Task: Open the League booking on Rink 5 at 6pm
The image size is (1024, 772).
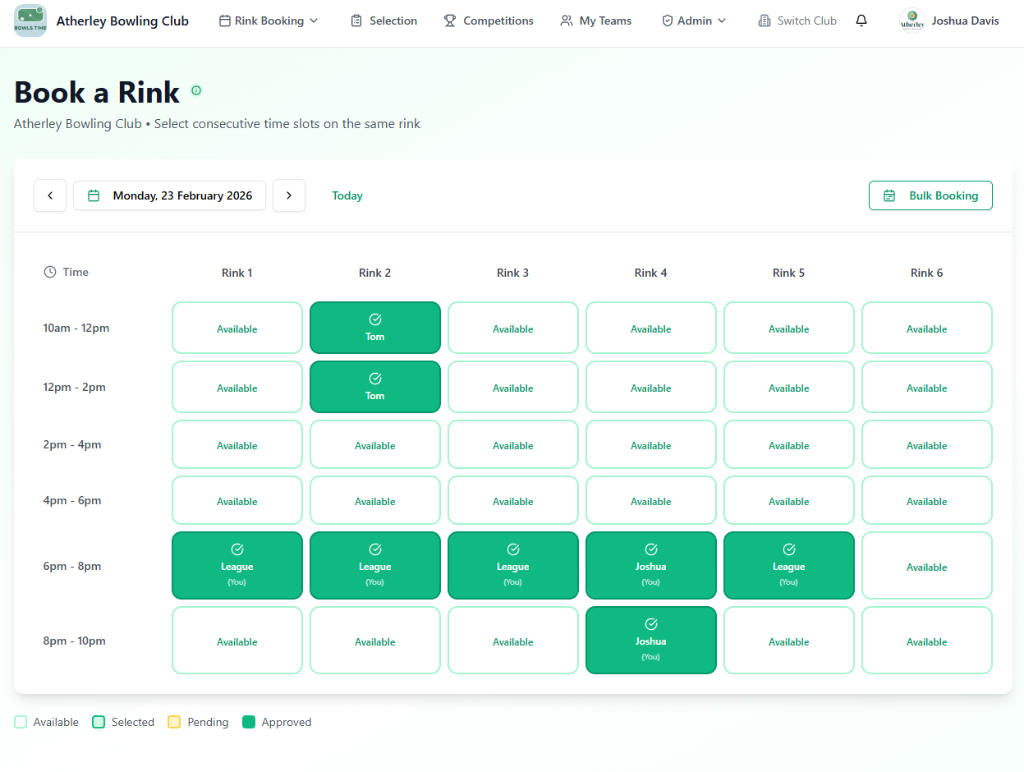Action: tap(789, 566)
